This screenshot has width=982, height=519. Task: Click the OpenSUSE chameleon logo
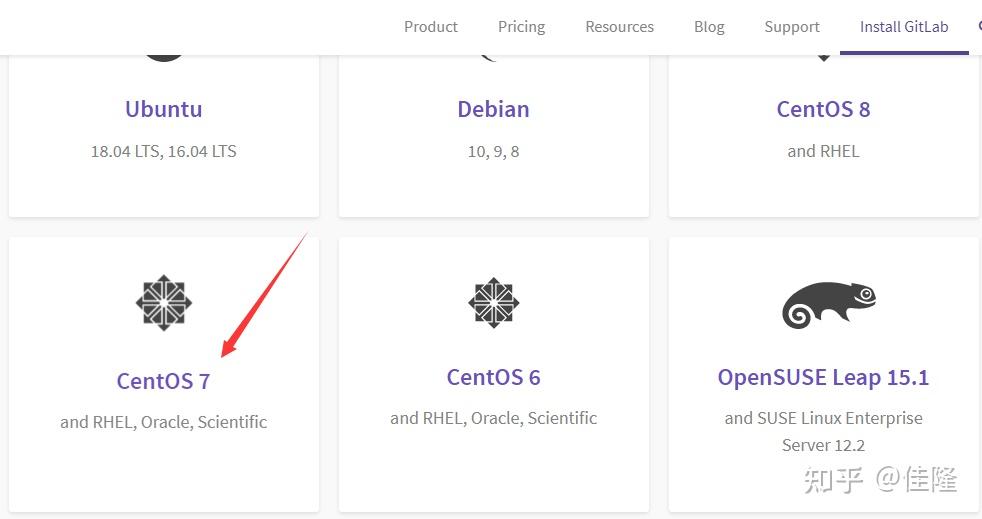[828, 303]
